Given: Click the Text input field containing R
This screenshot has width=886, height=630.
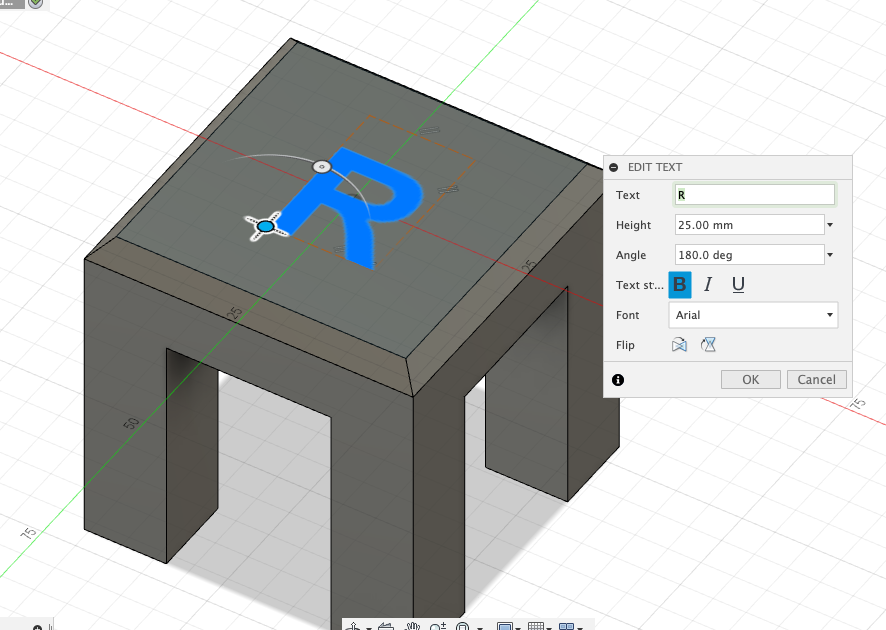Looking at the screenshot, I should [754, 195].
